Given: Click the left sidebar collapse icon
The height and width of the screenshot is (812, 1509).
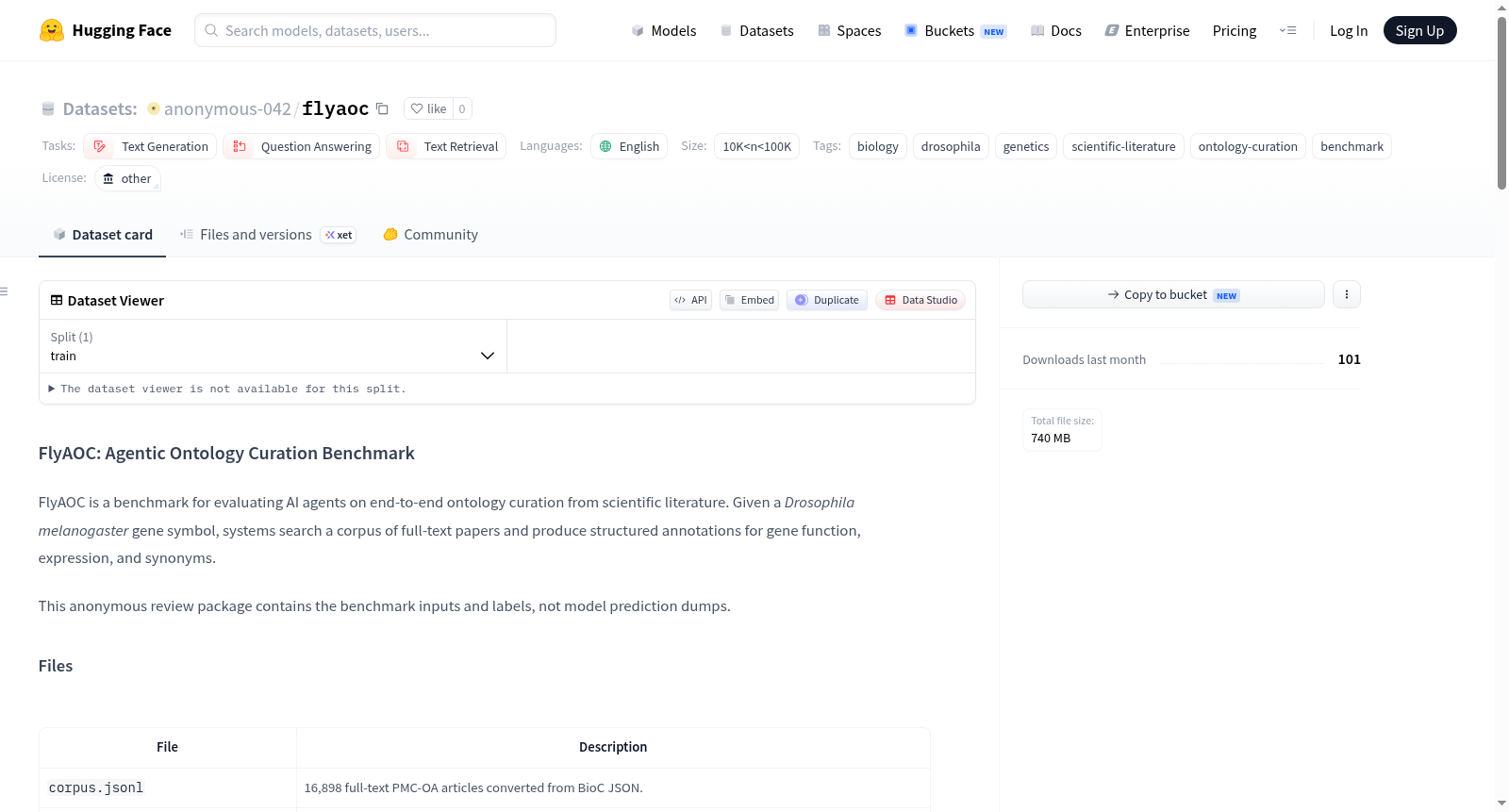Looking at the screenshot, I should 5,291.
